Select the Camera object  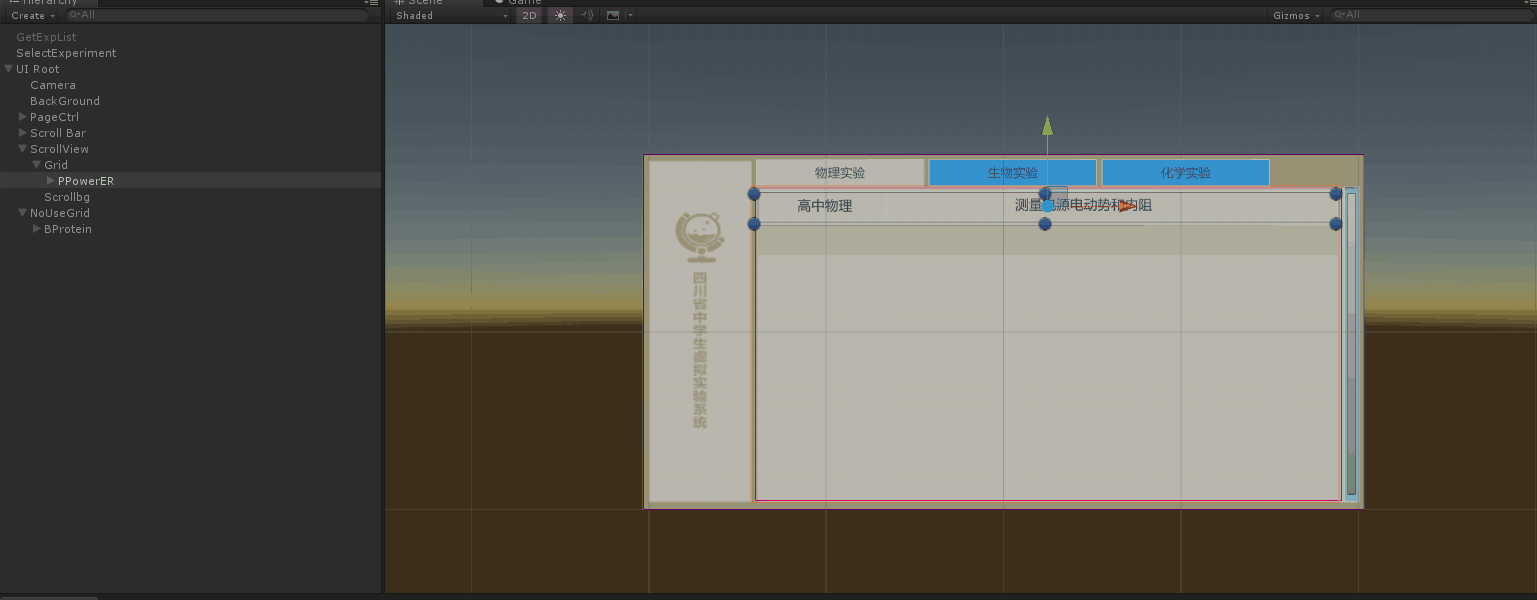coord(53,85)
